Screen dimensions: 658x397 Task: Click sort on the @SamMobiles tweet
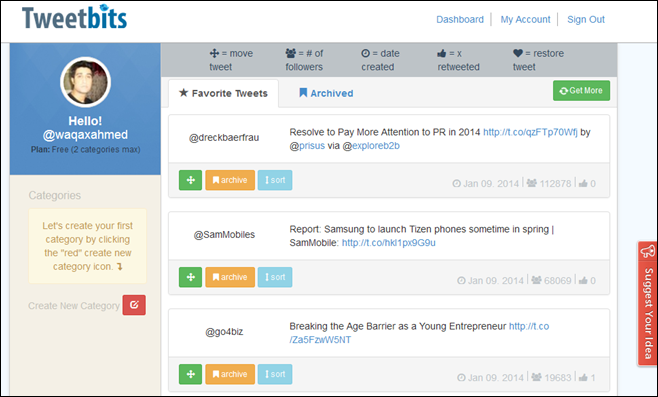[275, 277]
